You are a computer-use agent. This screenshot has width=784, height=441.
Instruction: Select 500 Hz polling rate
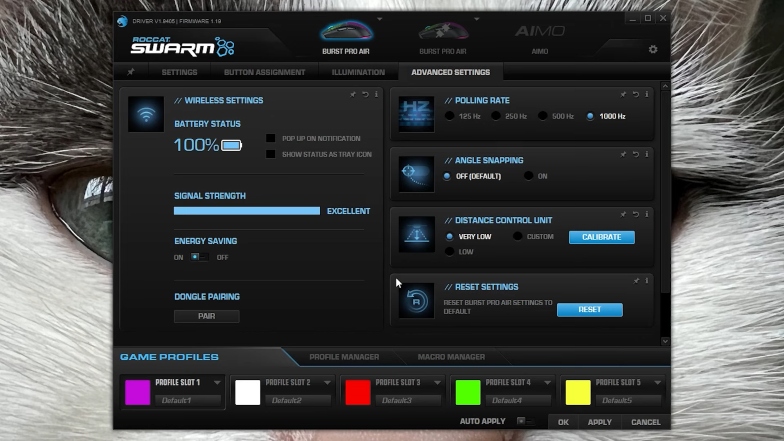542,116
